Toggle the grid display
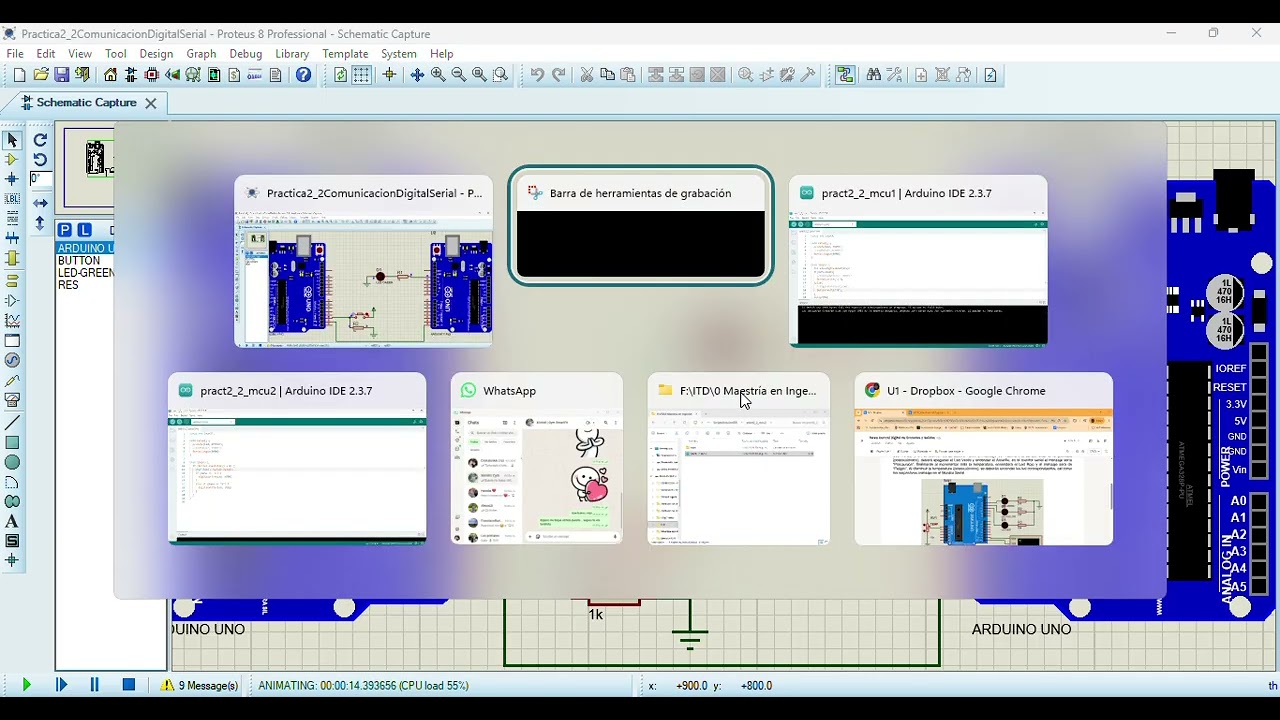 [x=361, y=75]
